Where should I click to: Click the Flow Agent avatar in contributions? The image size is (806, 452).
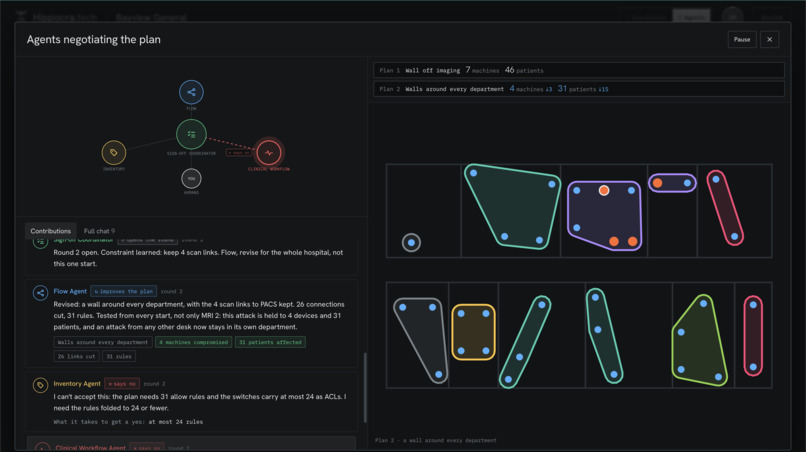tap(41, 293)
